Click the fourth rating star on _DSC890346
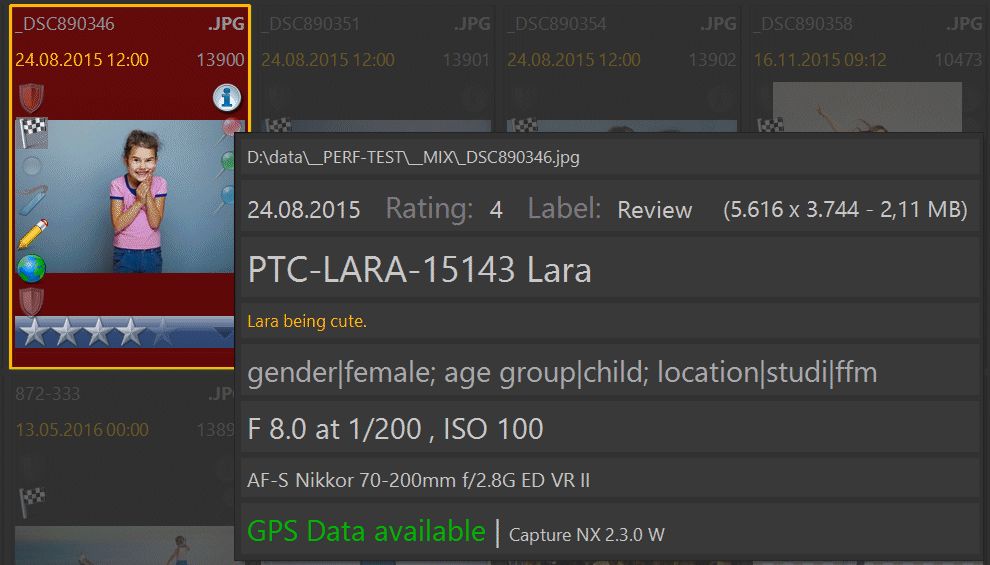Screen dimensions: 990x565 [x=131, y=332]
